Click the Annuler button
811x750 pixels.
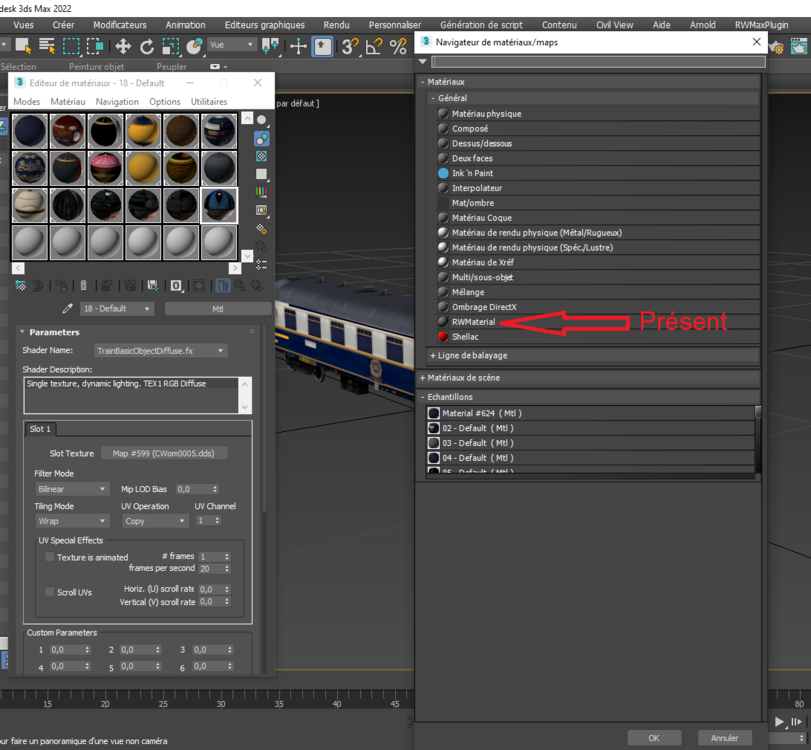[724, 738]
